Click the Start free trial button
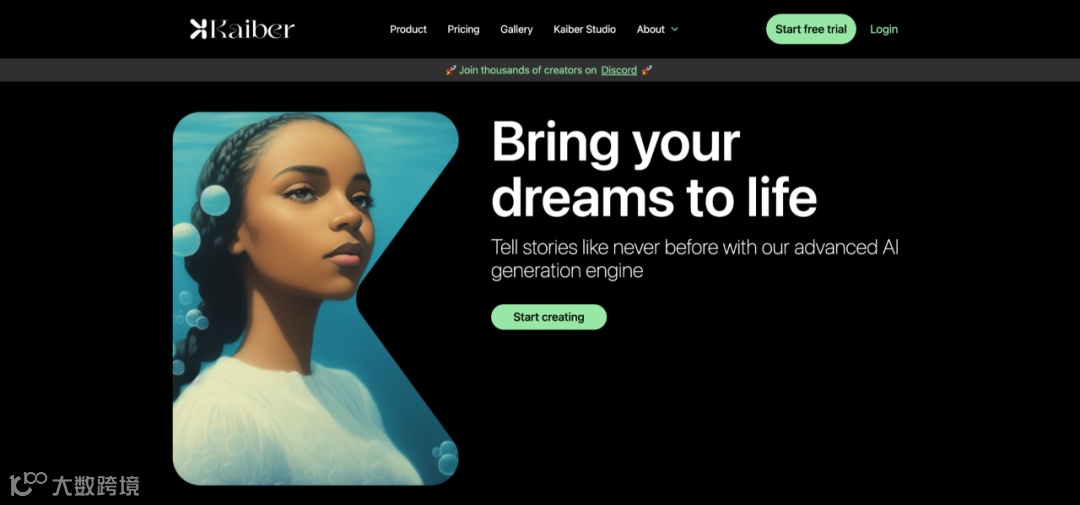Screen dimensions: 1080x505 (811, 29)
